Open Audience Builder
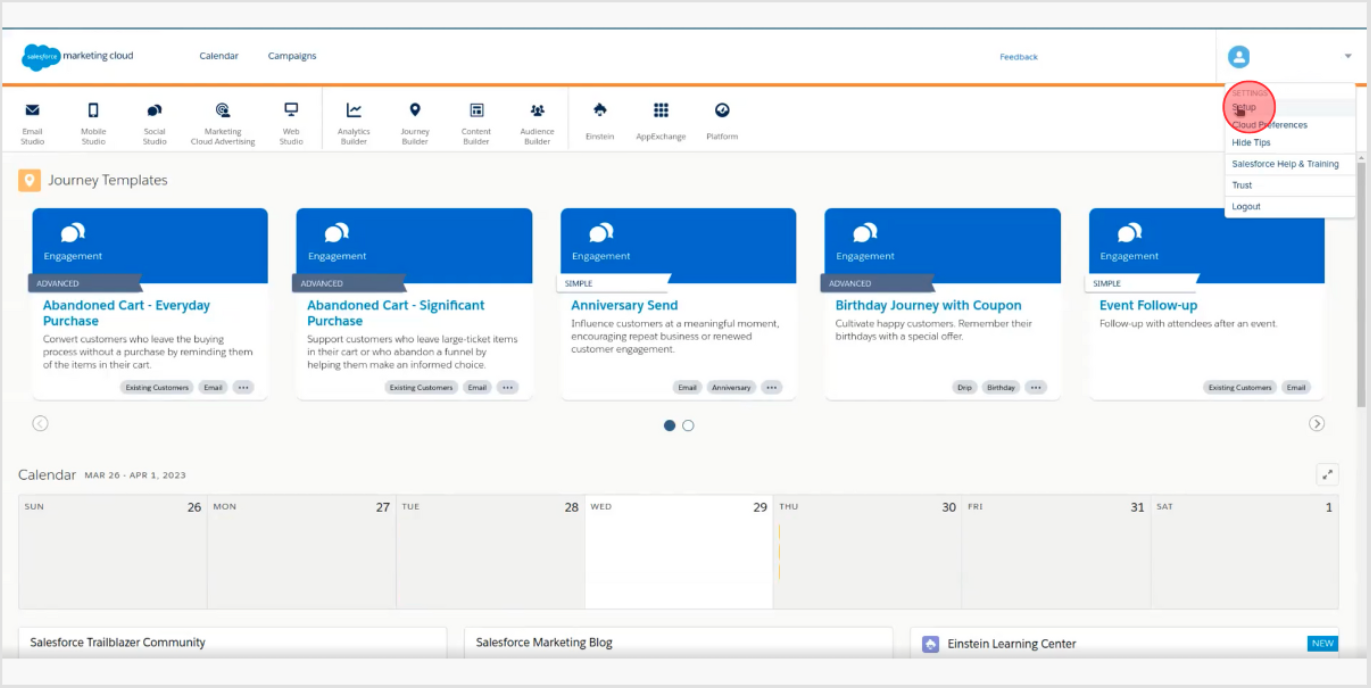 tap(537, 120)
